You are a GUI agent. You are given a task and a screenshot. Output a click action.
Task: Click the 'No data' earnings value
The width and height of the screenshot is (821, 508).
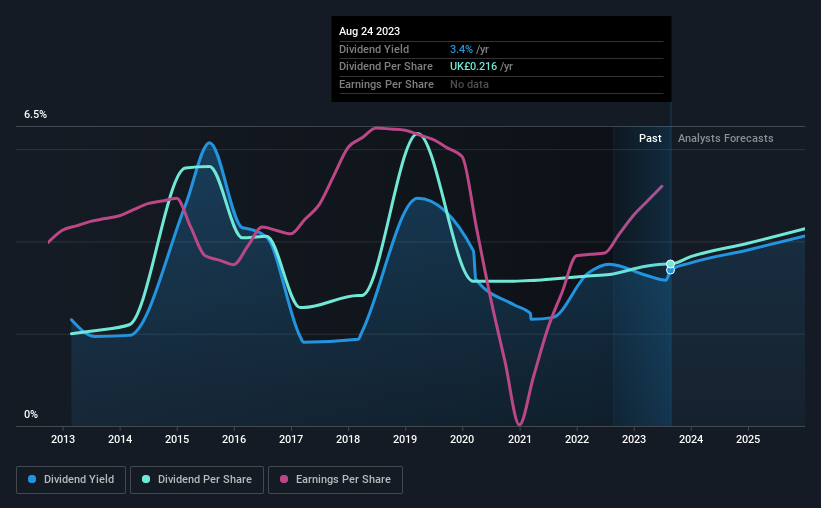469,84
